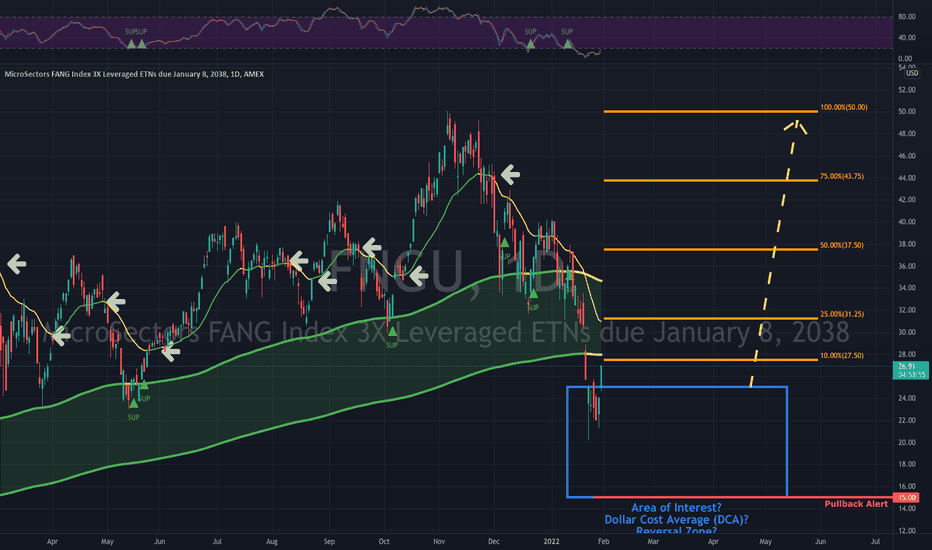Click the Sep label on time axis
The width and height of the screenshot is (932, 550).
[x=329, y=542]
